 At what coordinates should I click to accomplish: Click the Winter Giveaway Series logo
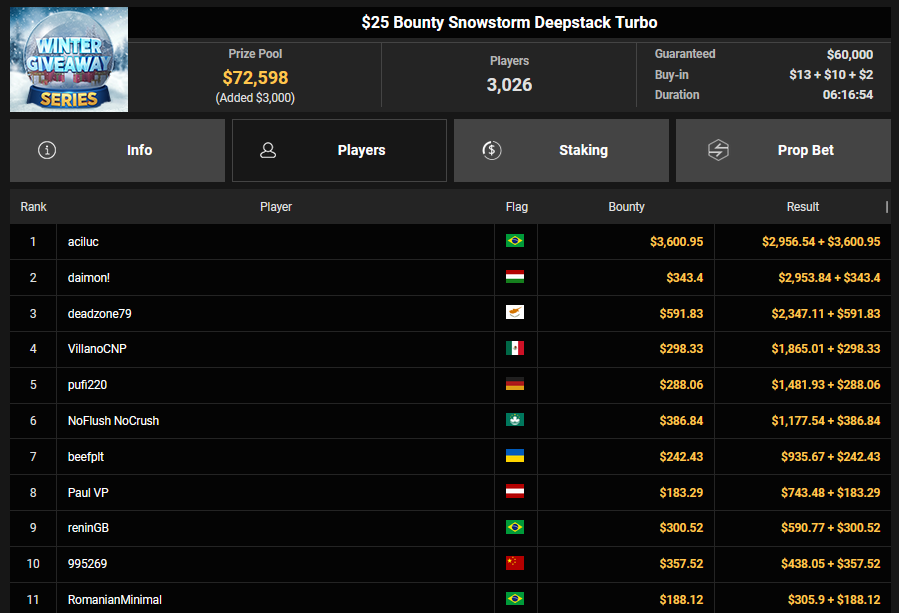[69, 60]
